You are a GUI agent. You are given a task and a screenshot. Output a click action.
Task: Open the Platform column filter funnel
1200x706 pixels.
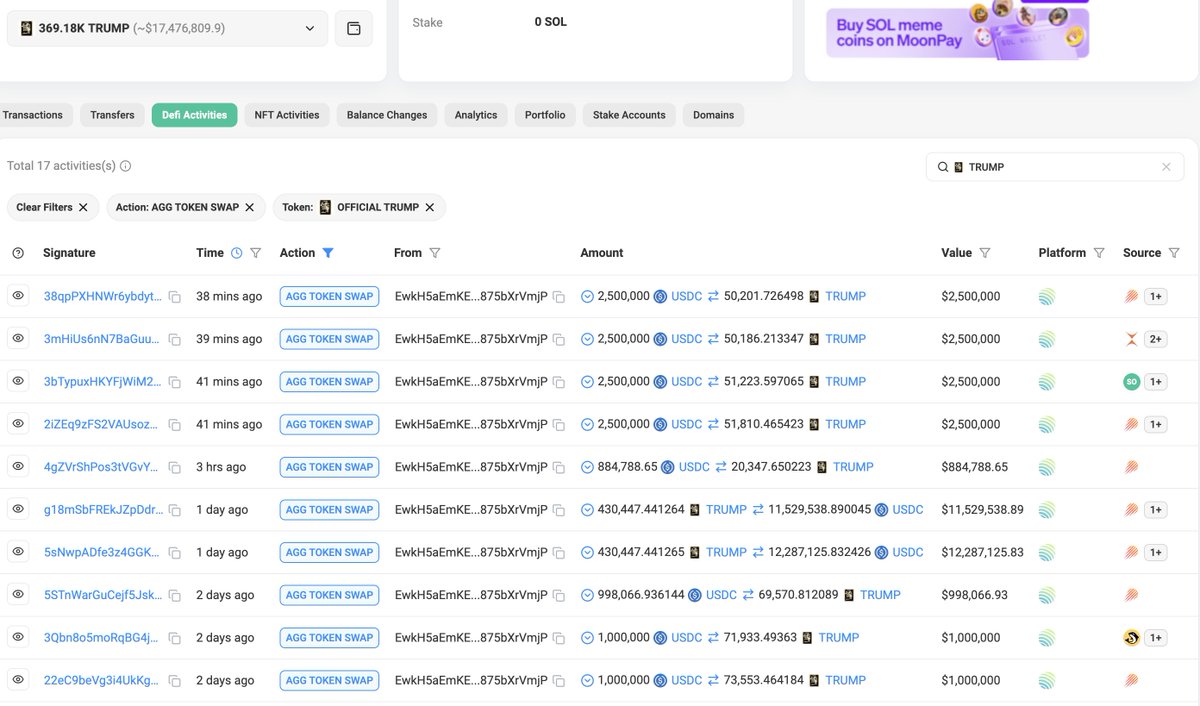pyautogui.click(x=1099, y=253)
